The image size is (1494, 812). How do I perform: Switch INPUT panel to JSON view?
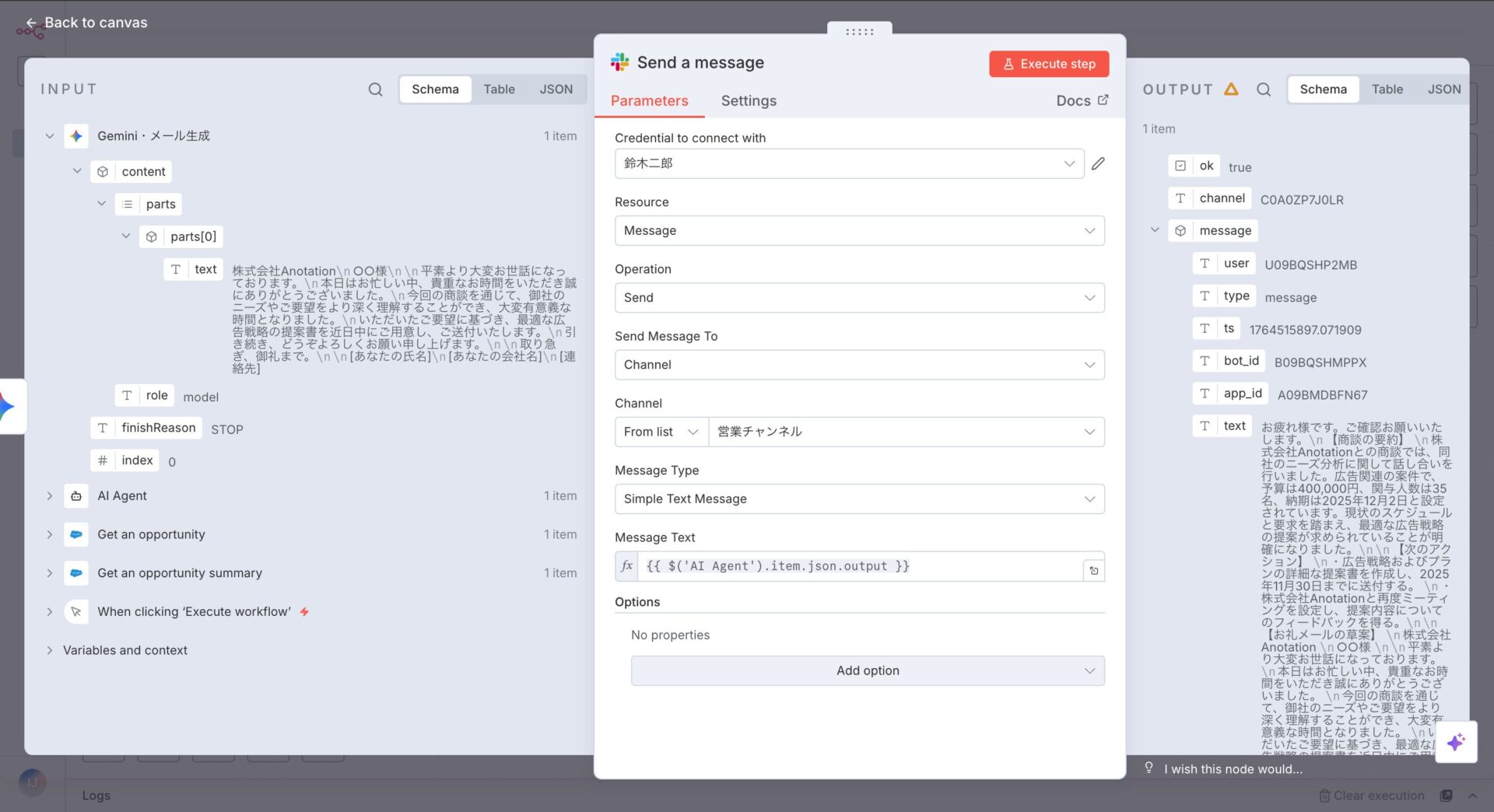556,89
